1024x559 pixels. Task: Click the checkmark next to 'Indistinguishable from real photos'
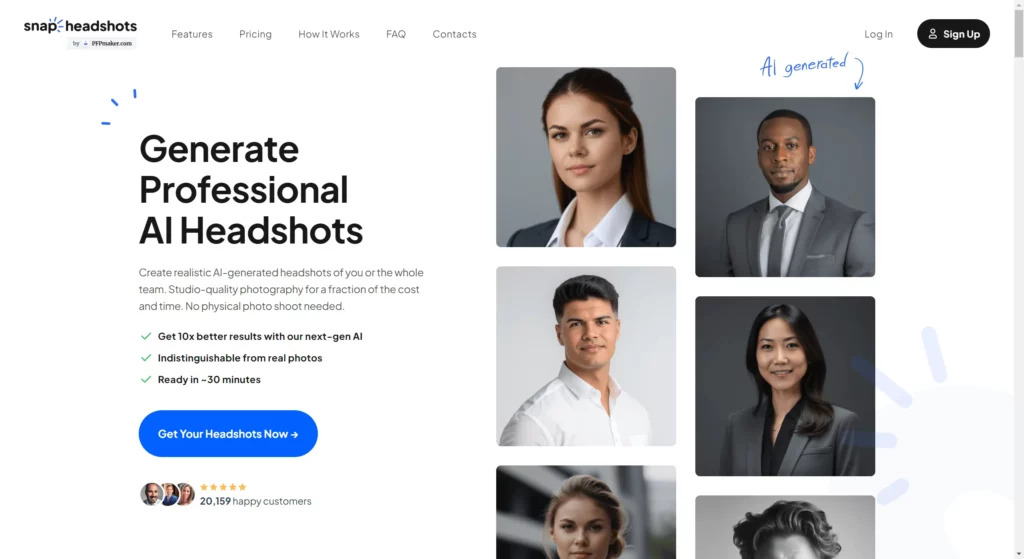(x=146, y=358)
